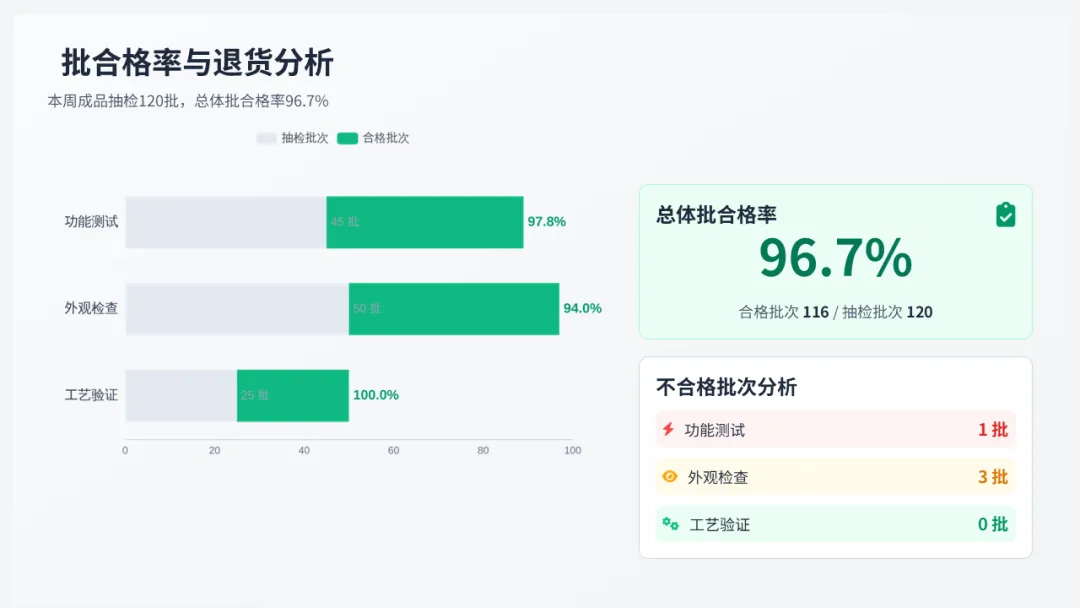Open 功能测试 row showing 1 批

(x=835, y=430)
